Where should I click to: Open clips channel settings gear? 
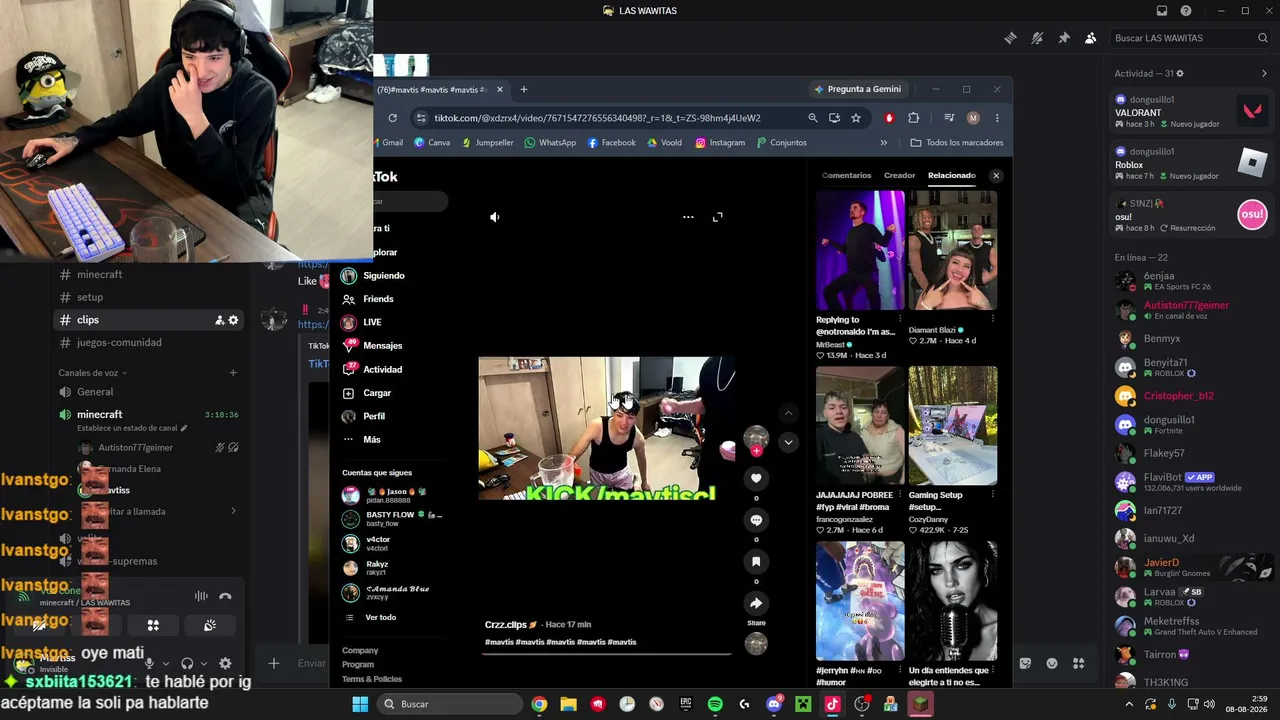click(x=233, y=320)
